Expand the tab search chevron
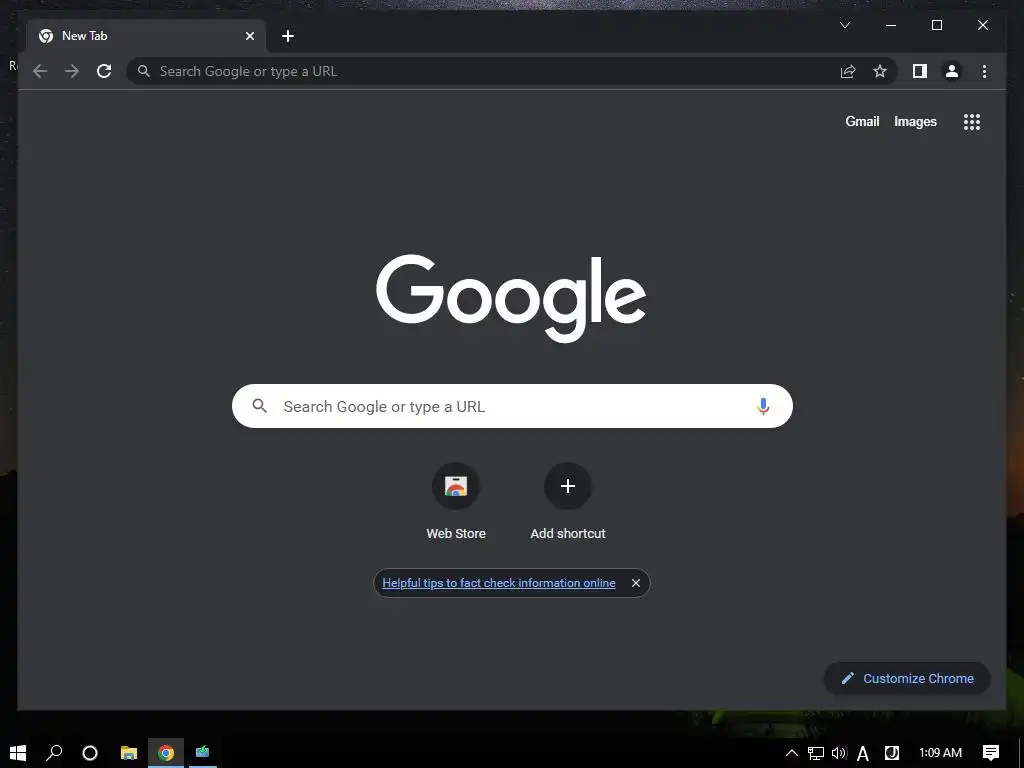The width and height of the screenshot is (1024, 768). coord(844,25)
